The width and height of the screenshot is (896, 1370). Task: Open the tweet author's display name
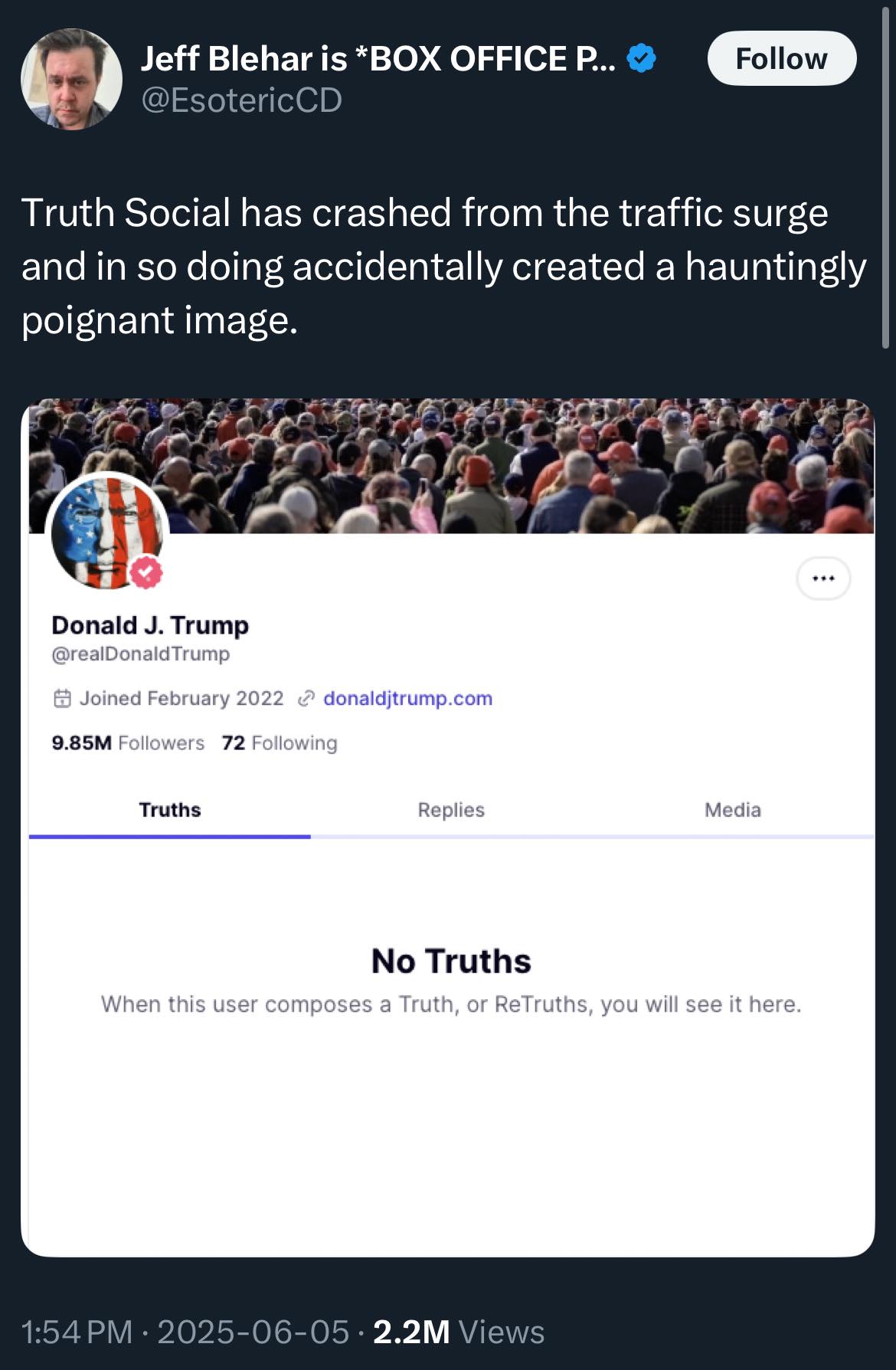(x=377, y=59)
